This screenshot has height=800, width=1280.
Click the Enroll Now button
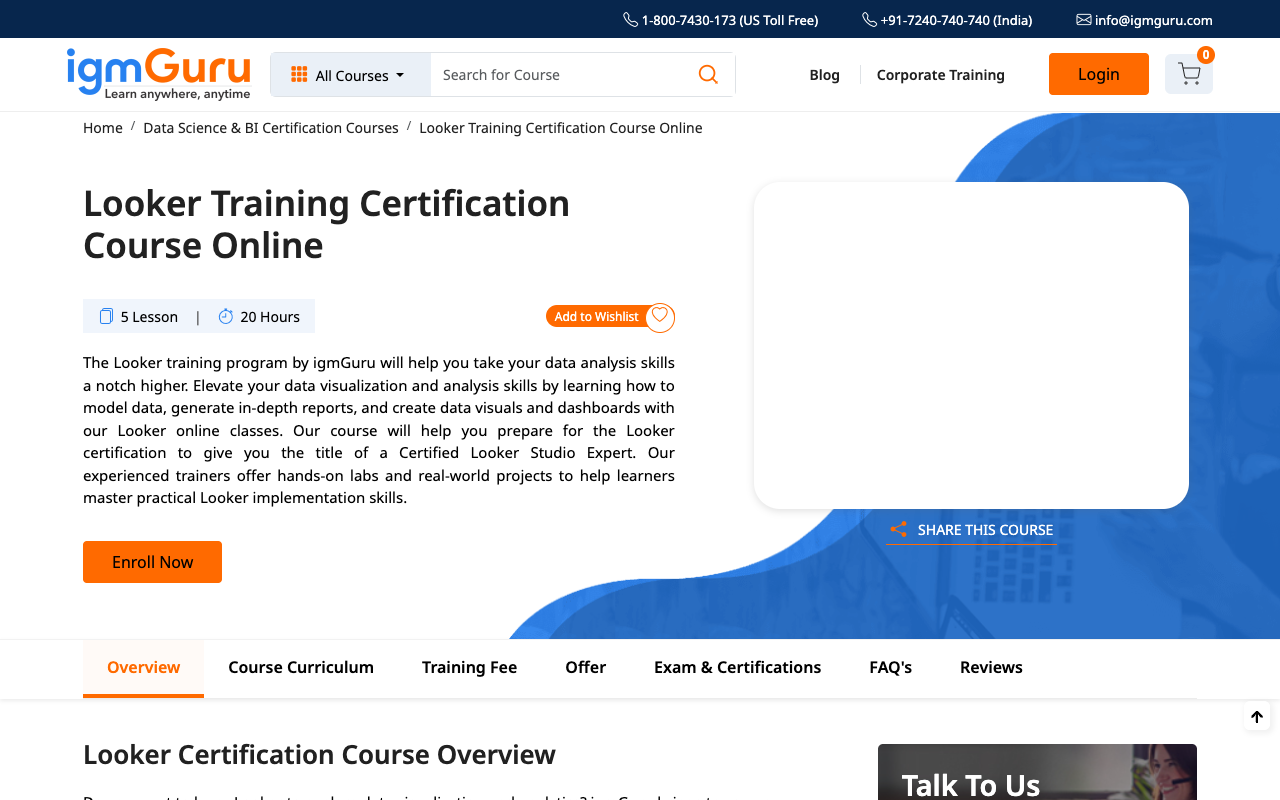pos(152,562)
